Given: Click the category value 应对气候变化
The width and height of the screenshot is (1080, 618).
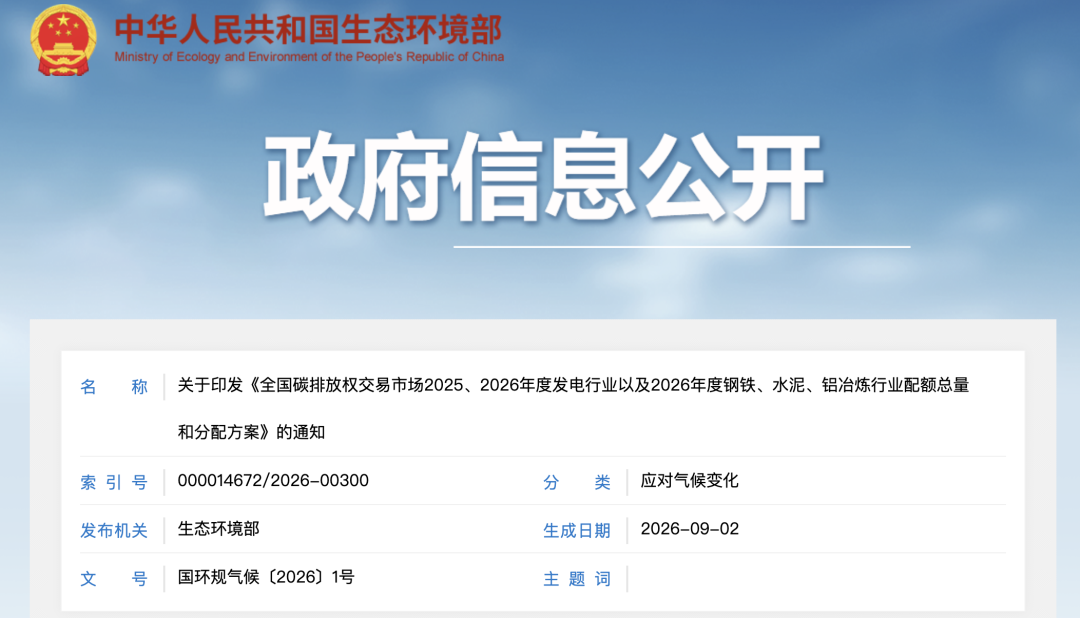Looking at the screenshot, I should [689, 480].
